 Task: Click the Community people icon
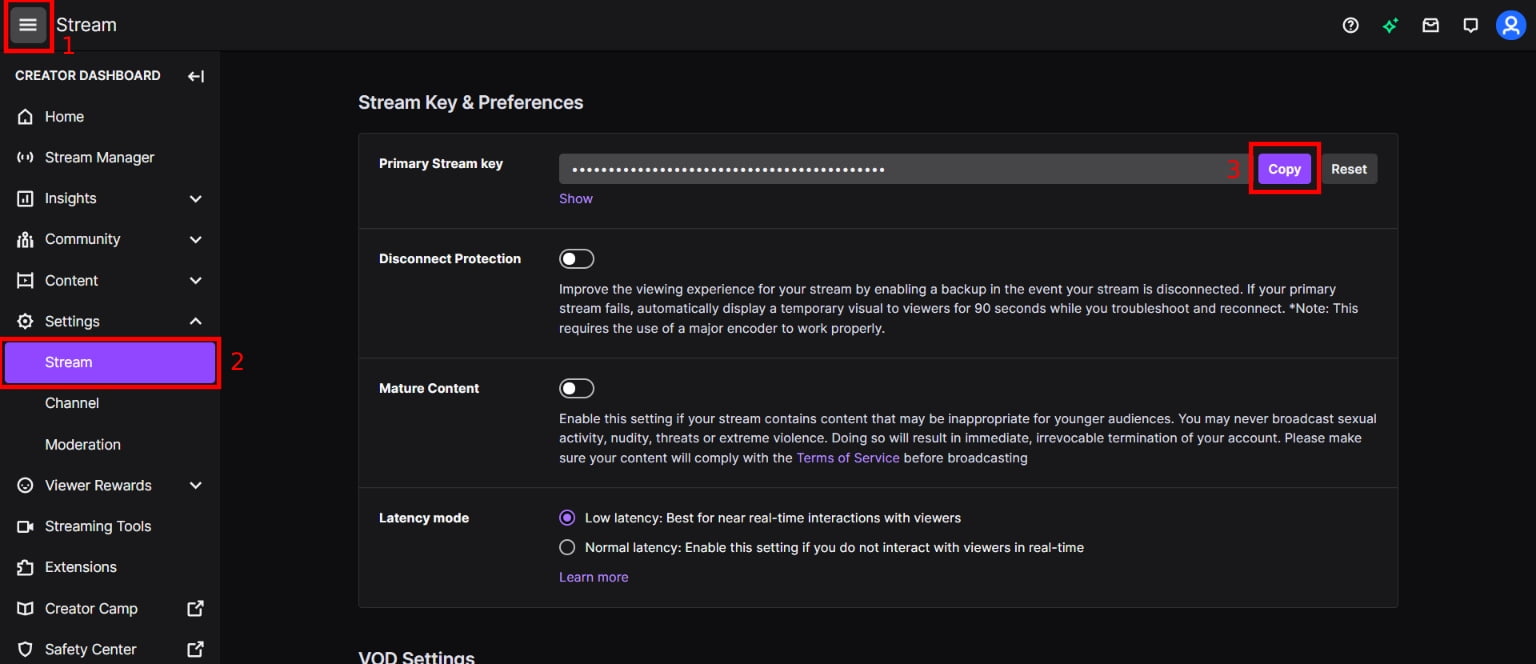[26, 240]
